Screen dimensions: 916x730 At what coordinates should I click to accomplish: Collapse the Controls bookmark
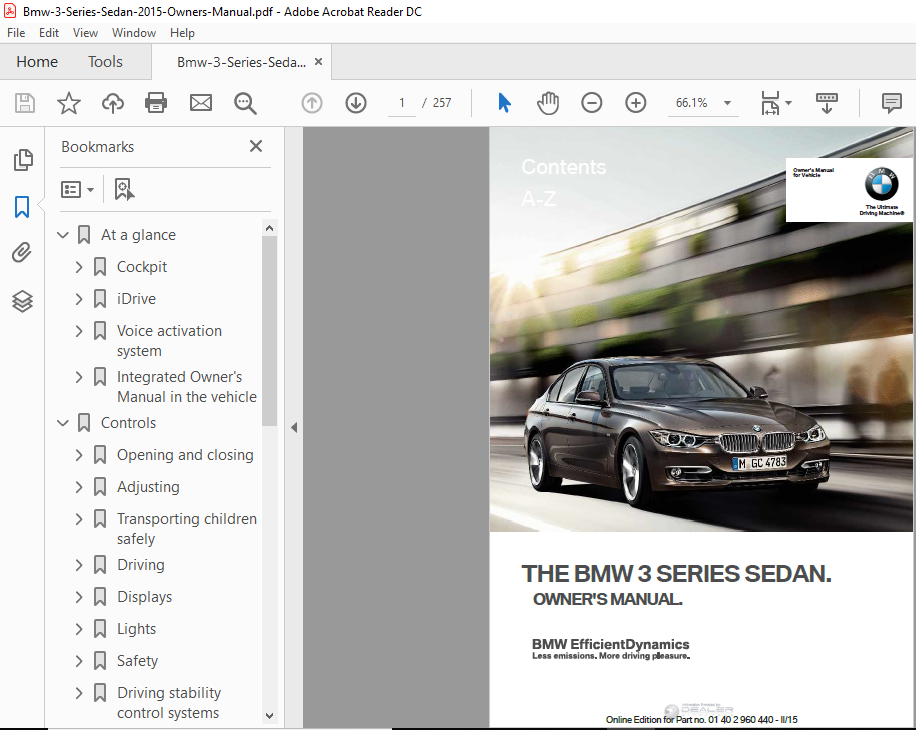[x=63, y=423]
